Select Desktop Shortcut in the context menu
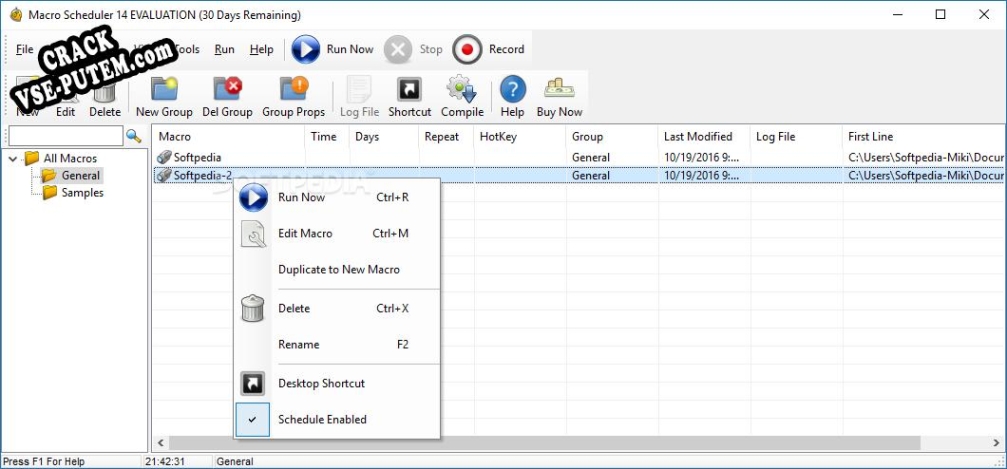This screenshot has height=469, width=1007. 338,384
